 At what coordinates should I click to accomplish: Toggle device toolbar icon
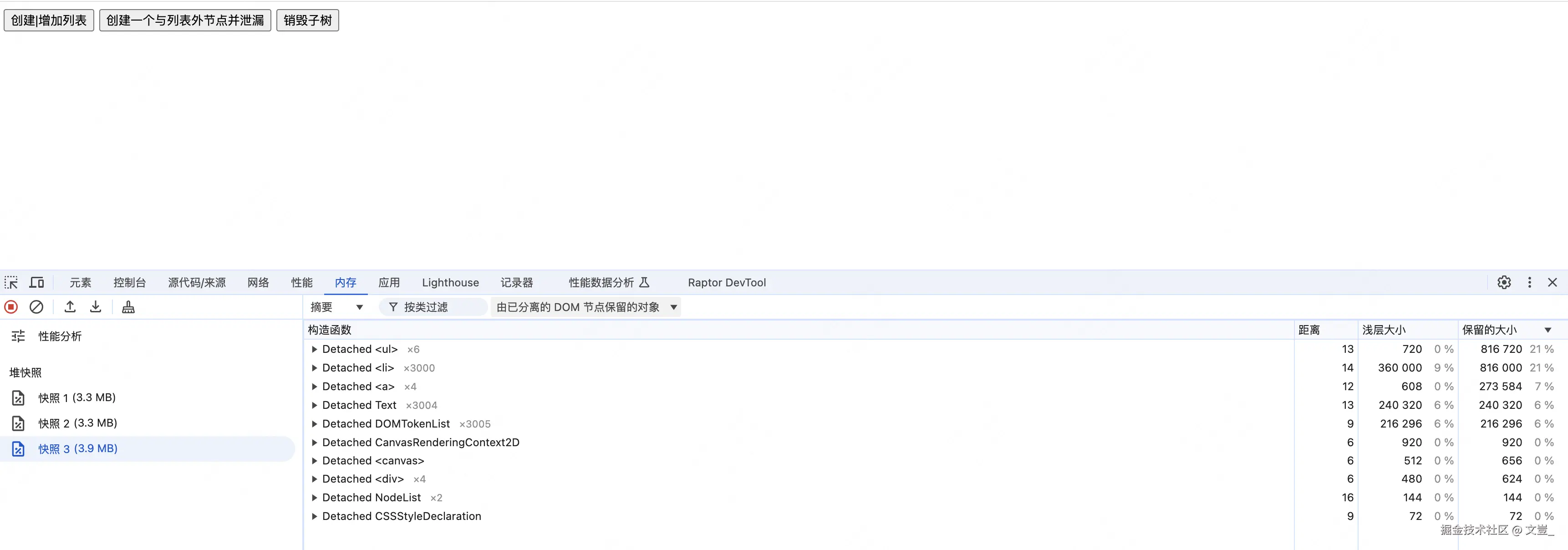(x=36, y=282)
